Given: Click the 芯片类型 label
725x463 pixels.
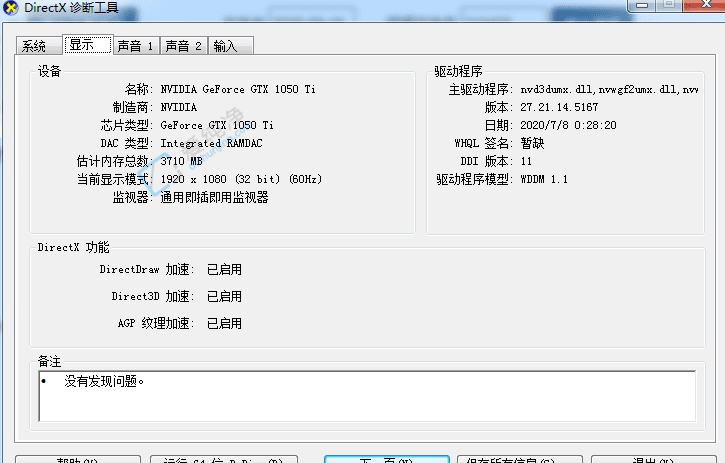Looking at the screenshot, I should (x=126, y=125).
